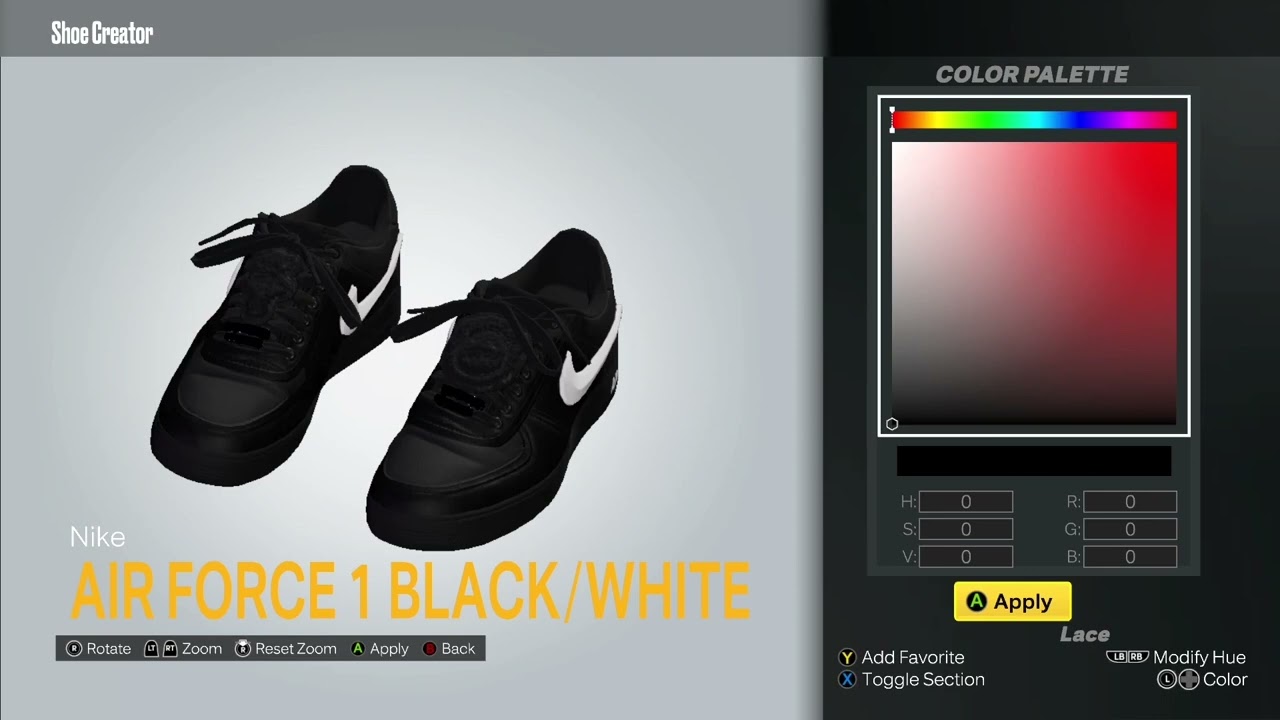Click the Zoom label in the hint bar
The height and width of the screenshot is (720, 1280).
coord(202,649)
